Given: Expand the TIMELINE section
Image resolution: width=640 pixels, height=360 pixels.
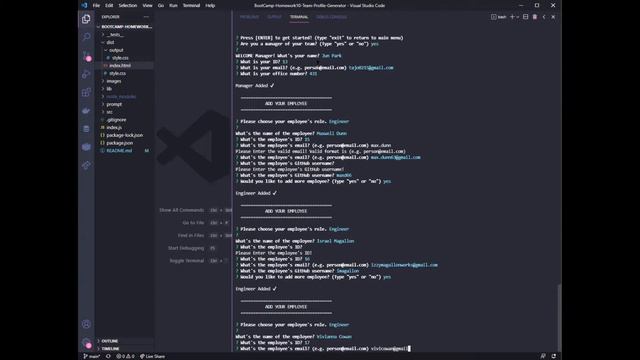Looking at the screenshot, I should [x=110, y=349].
